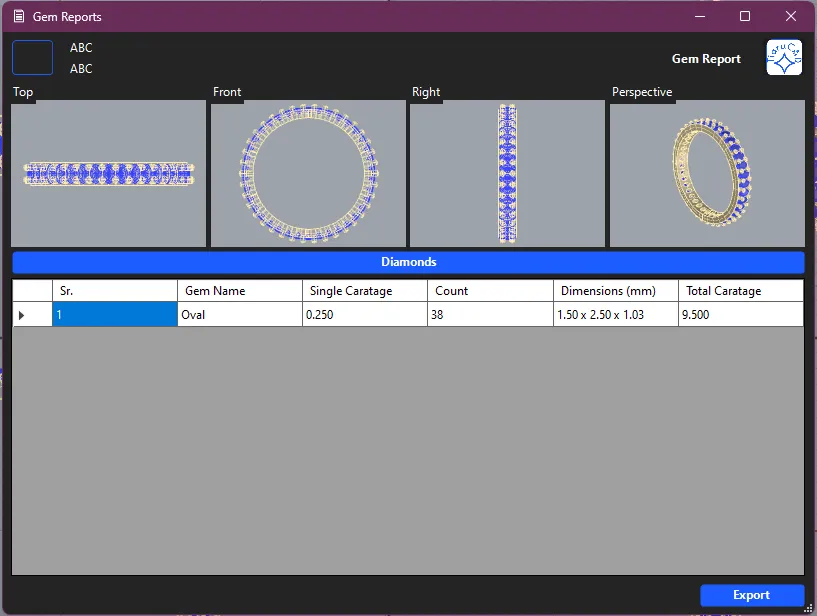The width and height of the screenshot is (817, 616).
Task: Click the empty logo box beside ABC
Action: coord(32,58)
